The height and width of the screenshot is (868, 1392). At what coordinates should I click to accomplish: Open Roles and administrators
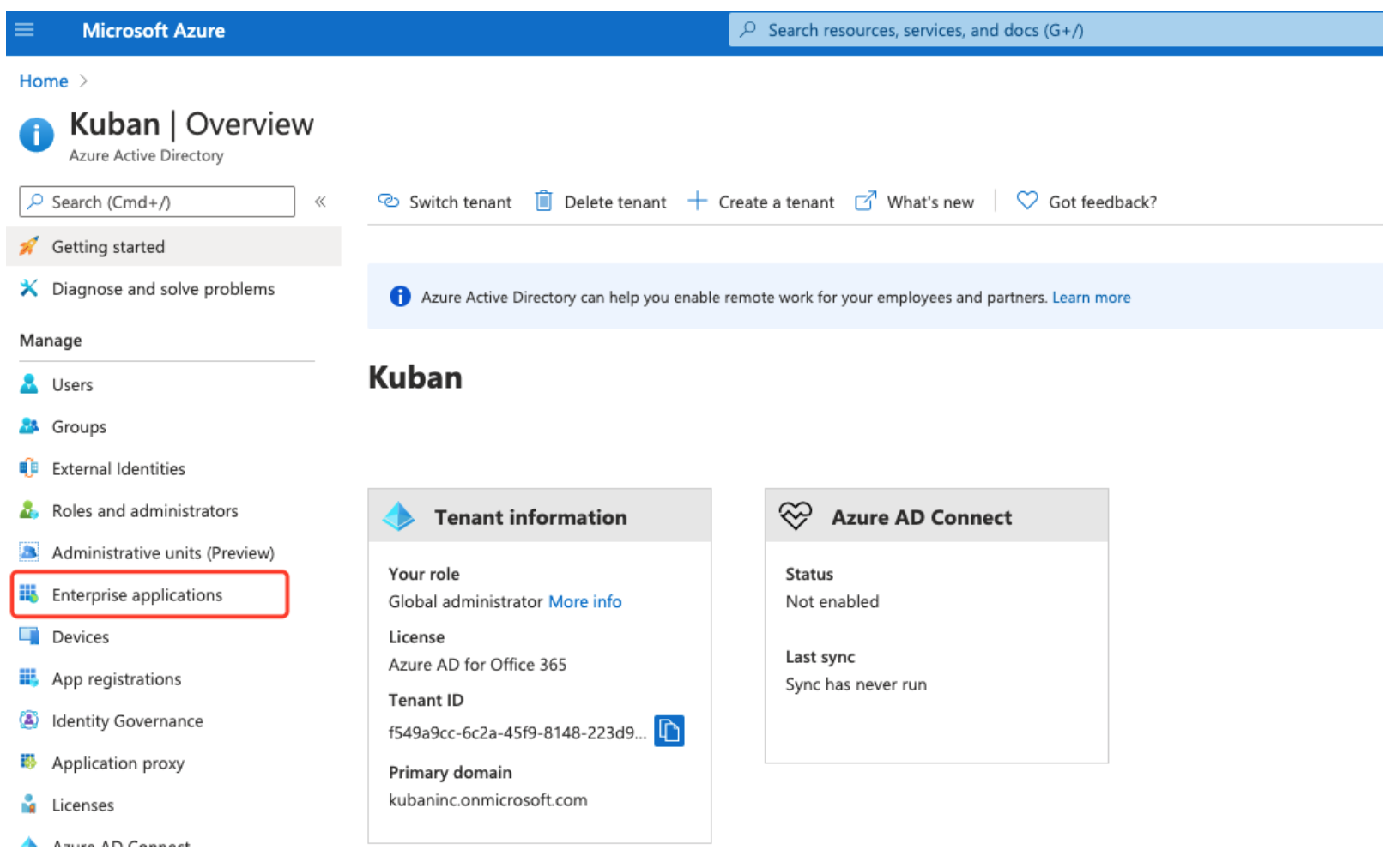tap(145, 511)
